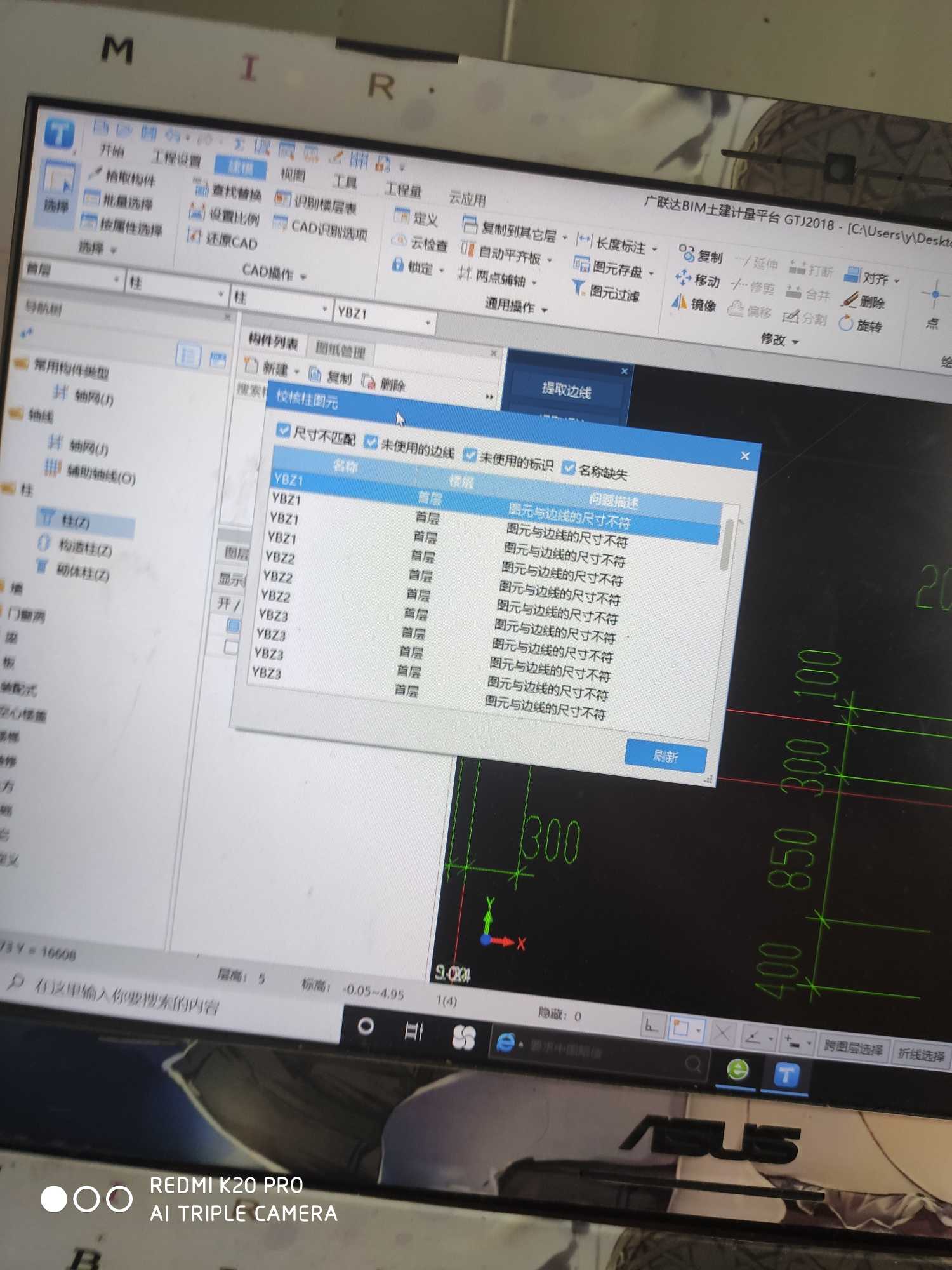
Task: Run 云检查 cloud check
Action: click(420, 243)
